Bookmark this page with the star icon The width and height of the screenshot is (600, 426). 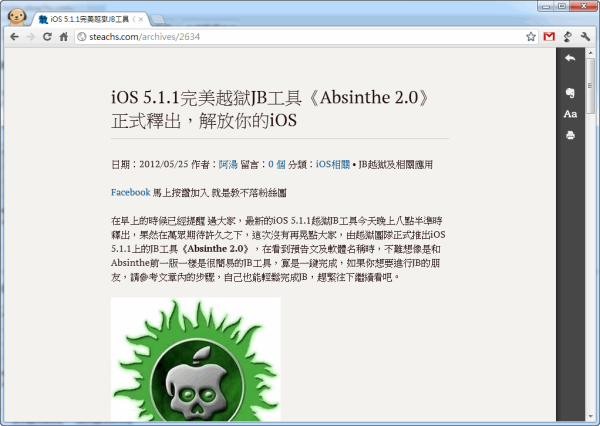click(x=530, y=37)
